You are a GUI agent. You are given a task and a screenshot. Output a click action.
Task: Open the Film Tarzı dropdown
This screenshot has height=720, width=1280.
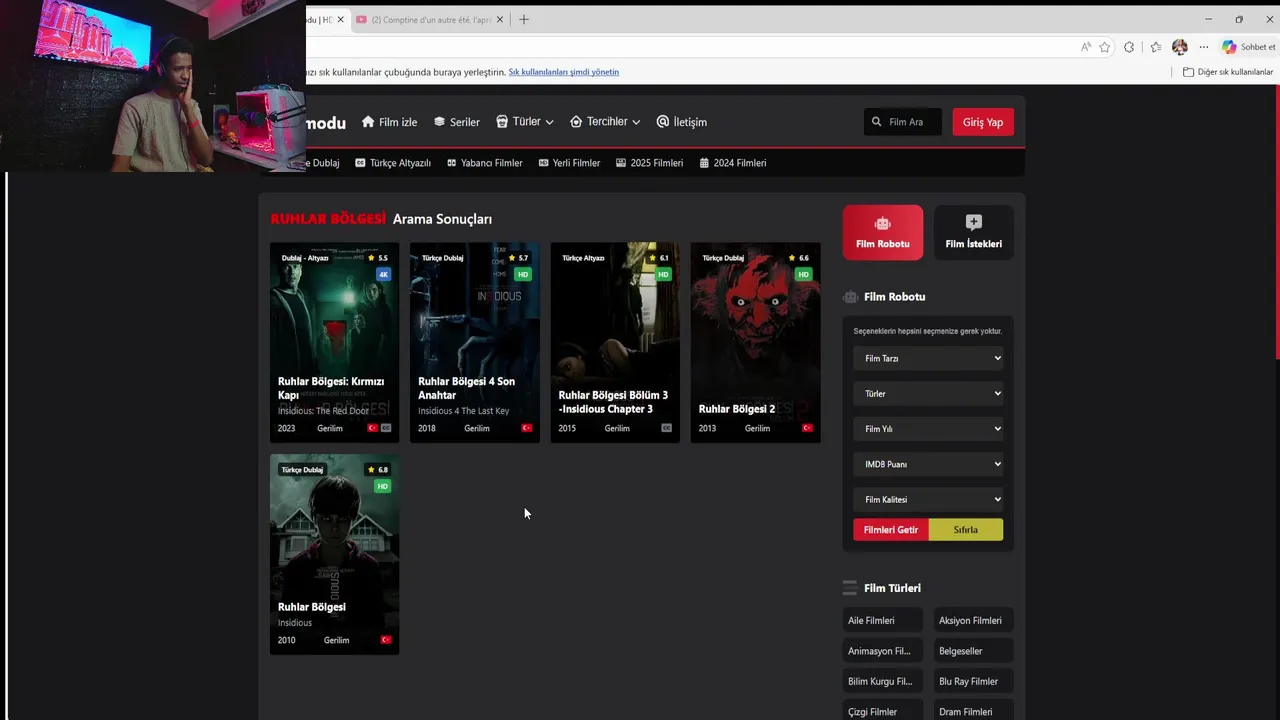tap(928, 358)
